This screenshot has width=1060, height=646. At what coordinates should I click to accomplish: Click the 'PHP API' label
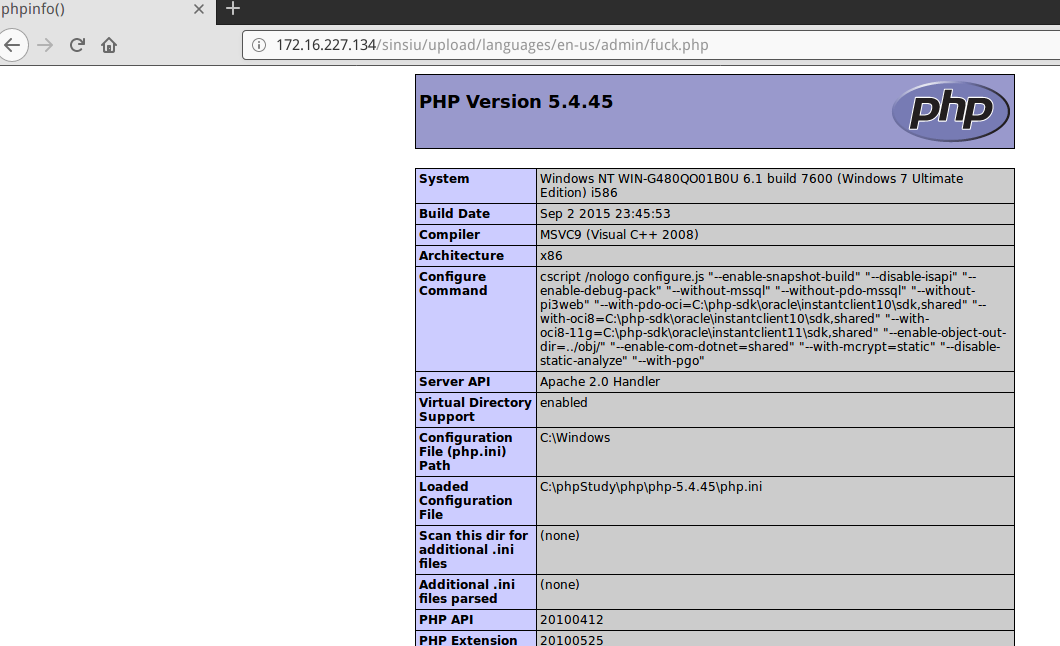point(446,620)
